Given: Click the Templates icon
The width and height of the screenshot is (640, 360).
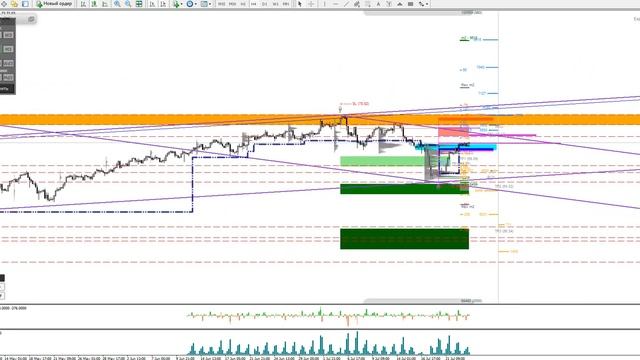Looking at the screenshot, I should [204, 4].
